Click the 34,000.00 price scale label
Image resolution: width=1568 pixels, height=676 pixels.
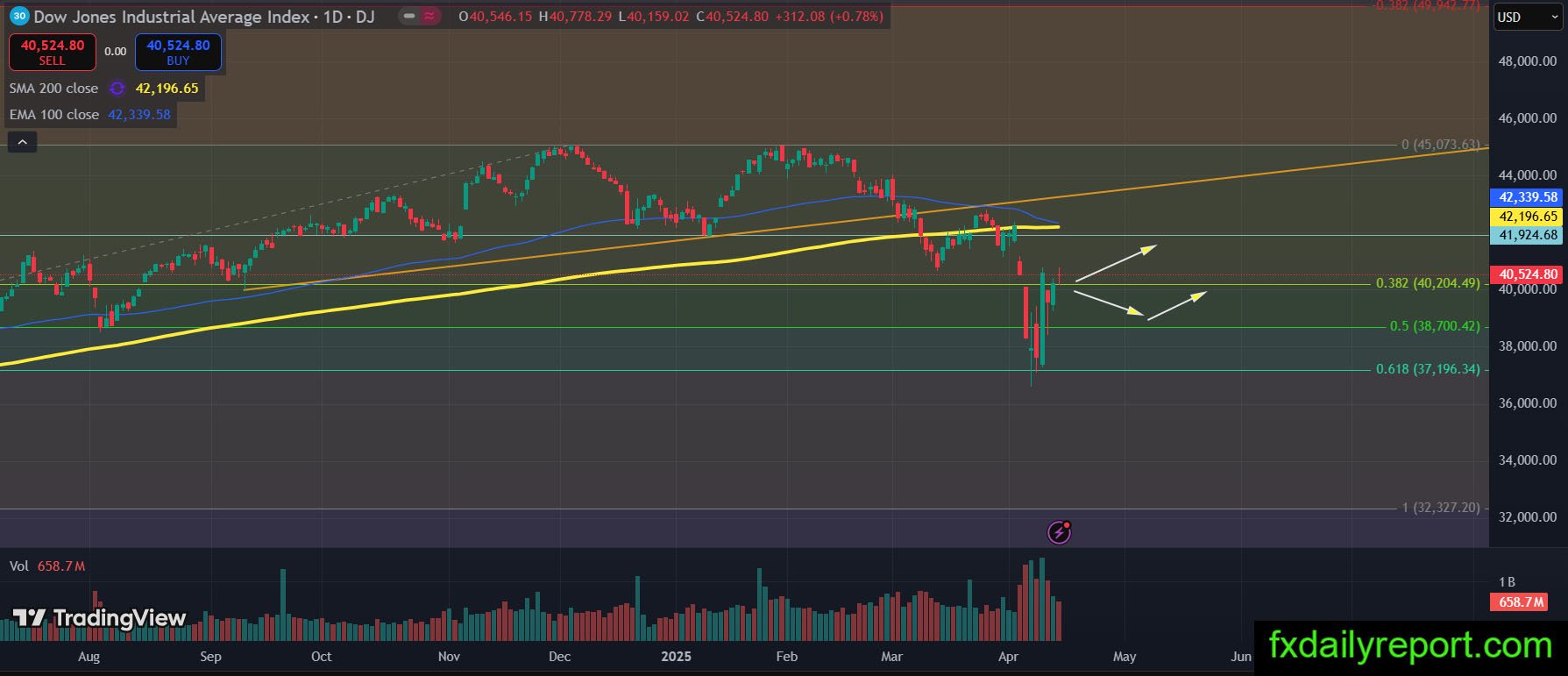tap(1528, 460)
